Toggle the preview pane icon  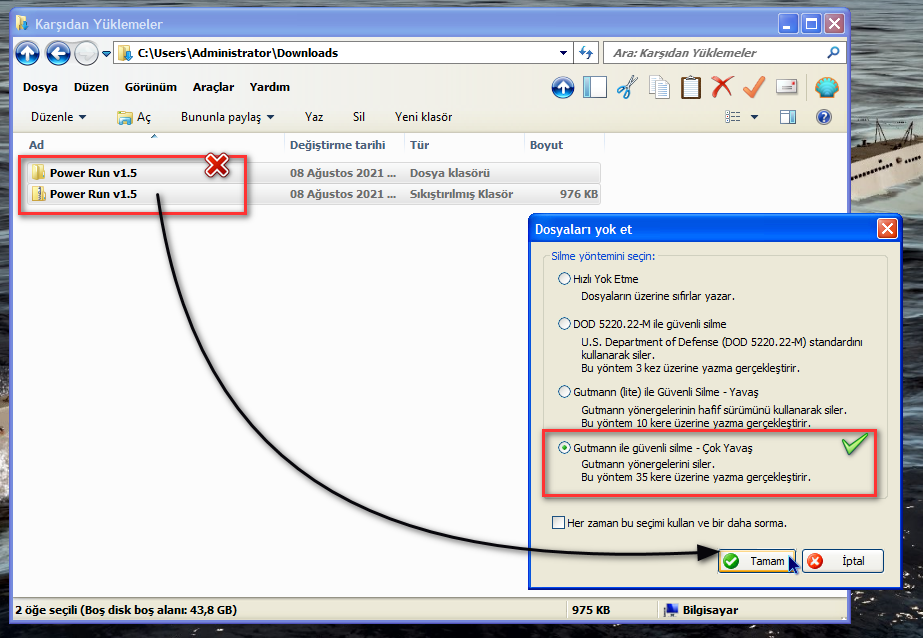[x=788, y=117]
